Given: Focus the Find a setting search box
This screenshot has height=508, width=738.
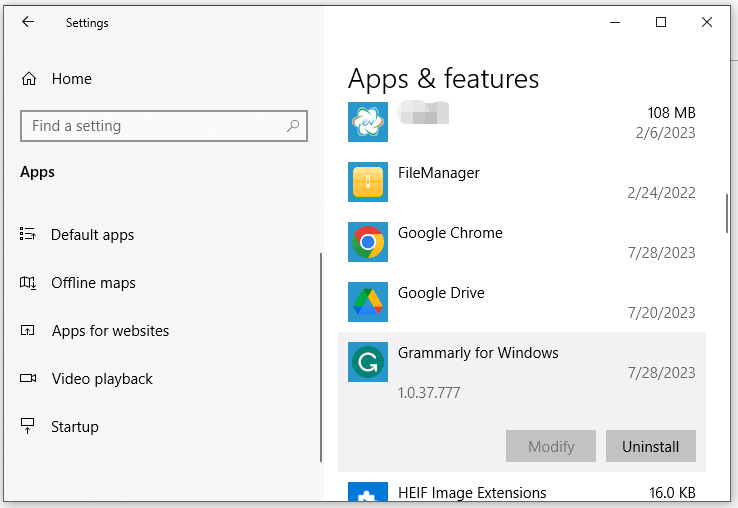Looking at the screenshot, I should (x=164, y=126).
